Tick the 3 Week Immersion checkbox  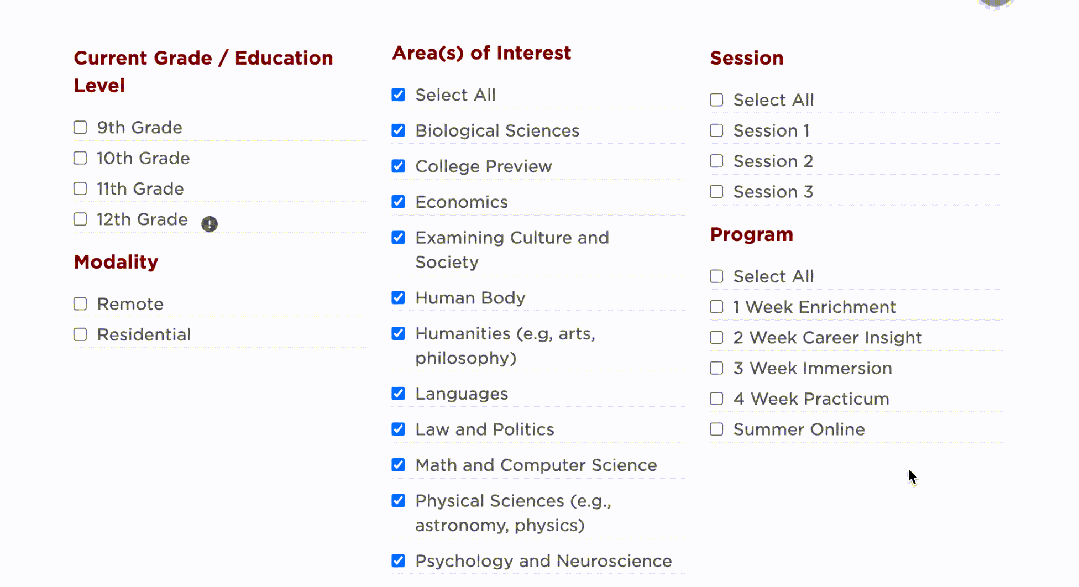tap(716, 368)
